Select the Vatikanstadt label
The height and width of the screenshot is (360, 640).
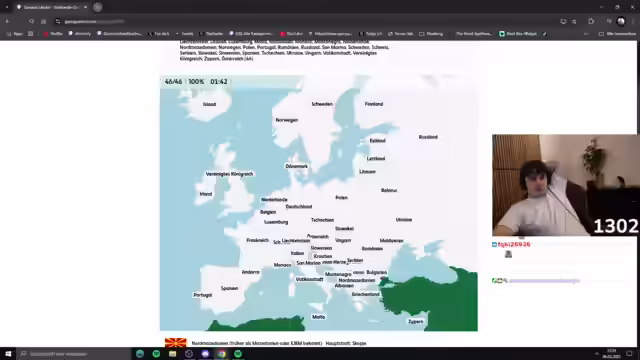coord(309,279)
